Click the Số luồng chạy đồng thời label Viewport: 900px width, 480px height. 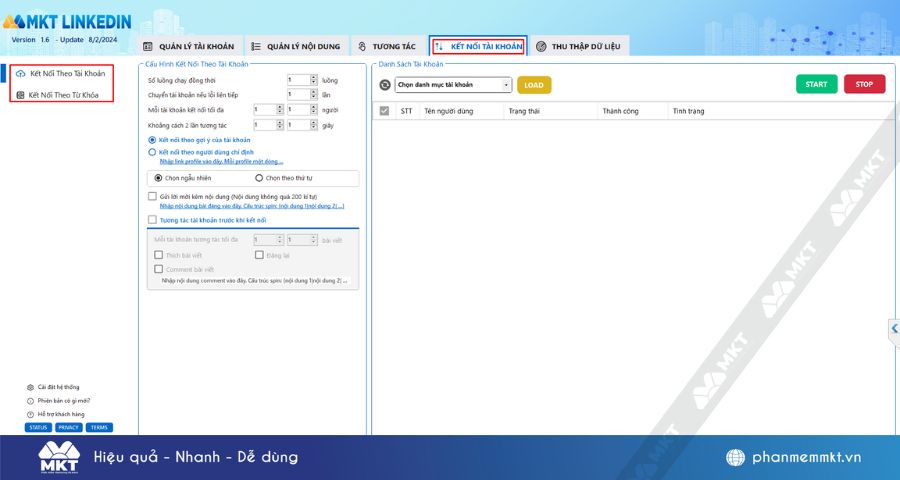182,81
